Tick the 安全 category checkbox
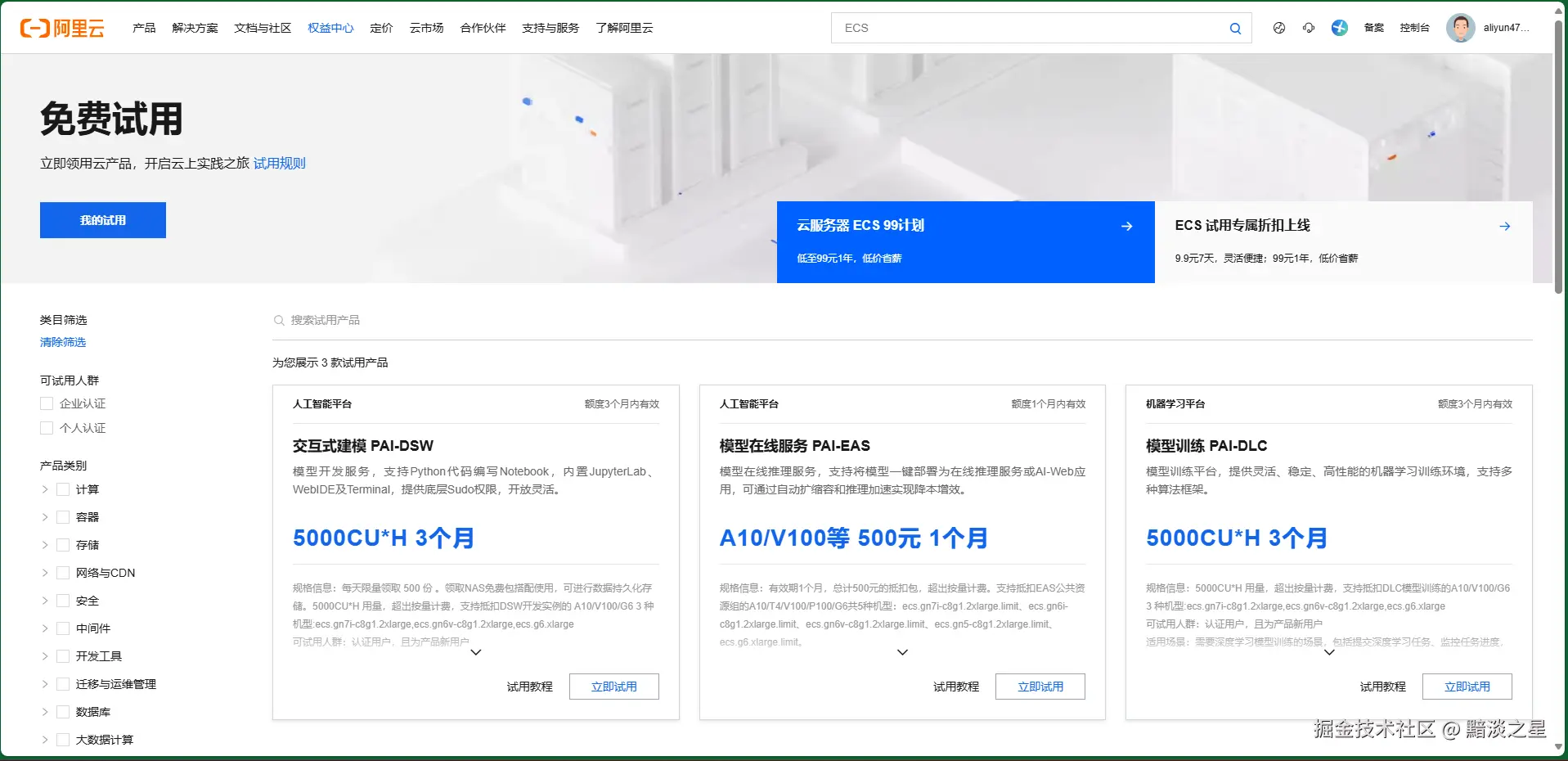 [x=63, y=601]
